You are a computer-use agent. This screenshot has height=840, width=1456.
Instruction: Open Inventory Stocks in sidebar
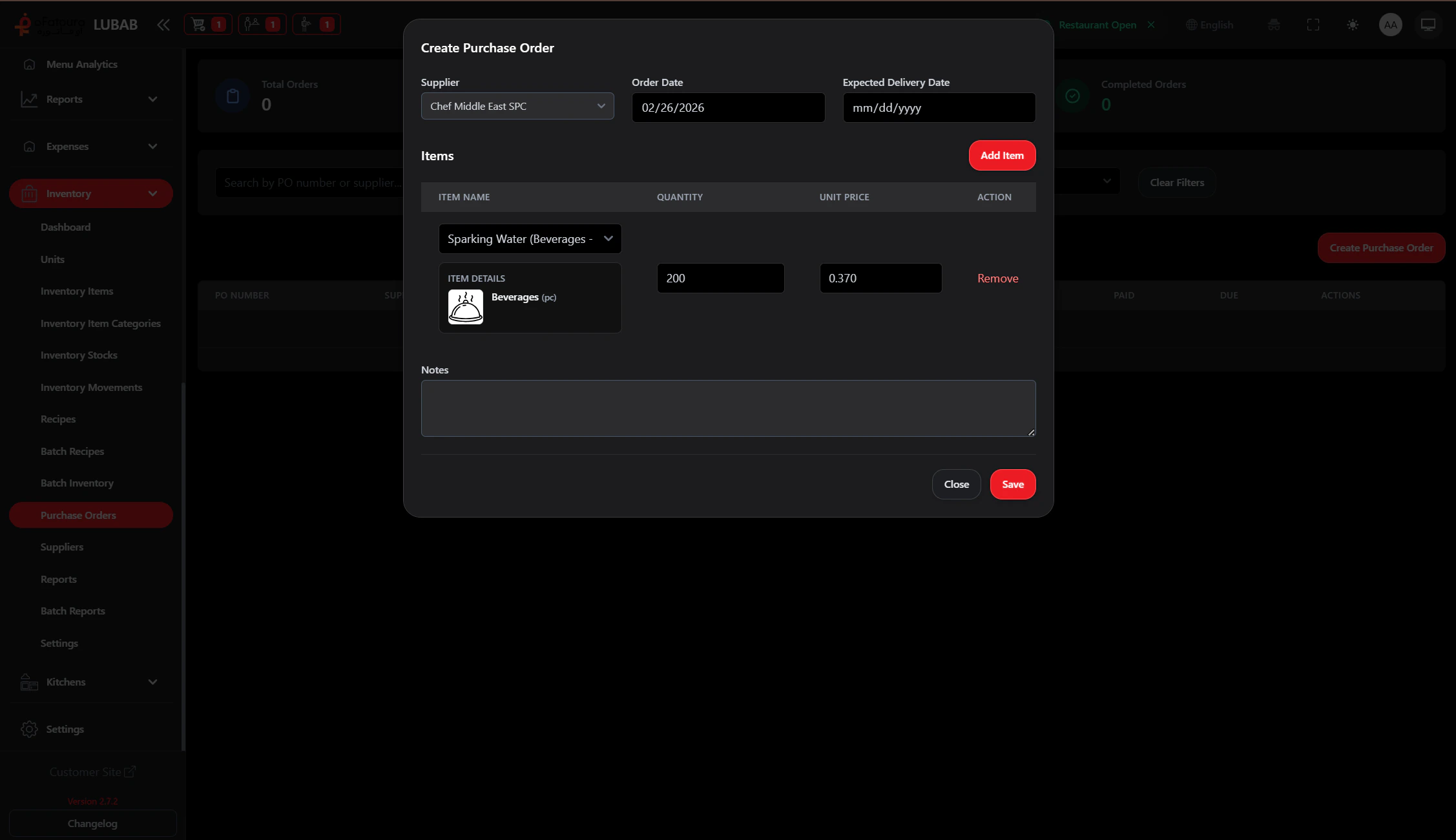[x=79, y=355]
